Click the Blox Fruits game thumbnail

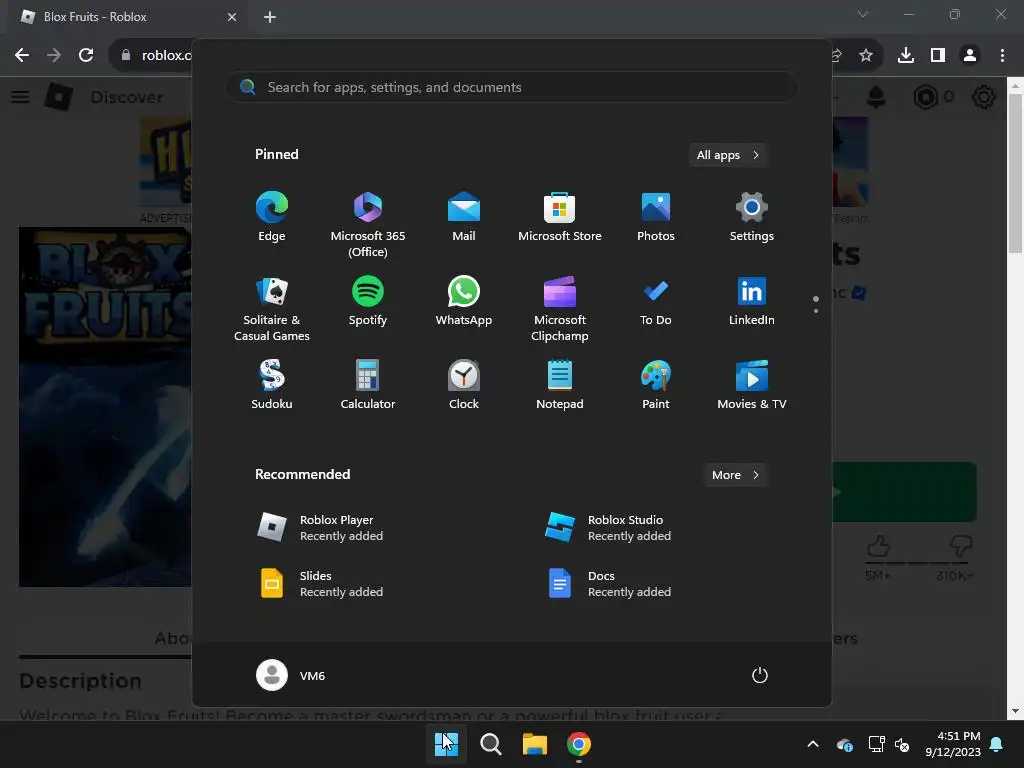click(x=105, y=406)
